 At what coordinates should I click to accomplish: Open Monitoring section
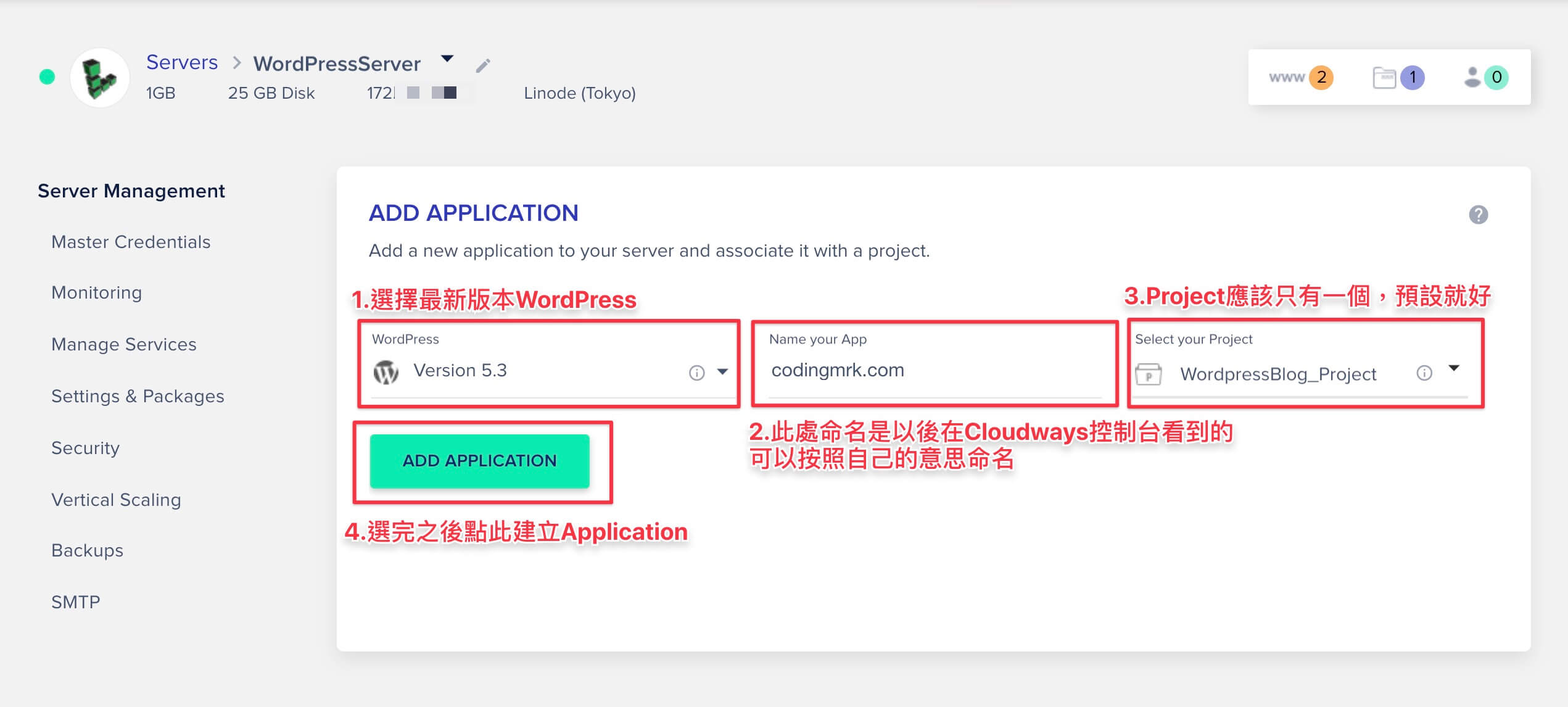(97, 292)
